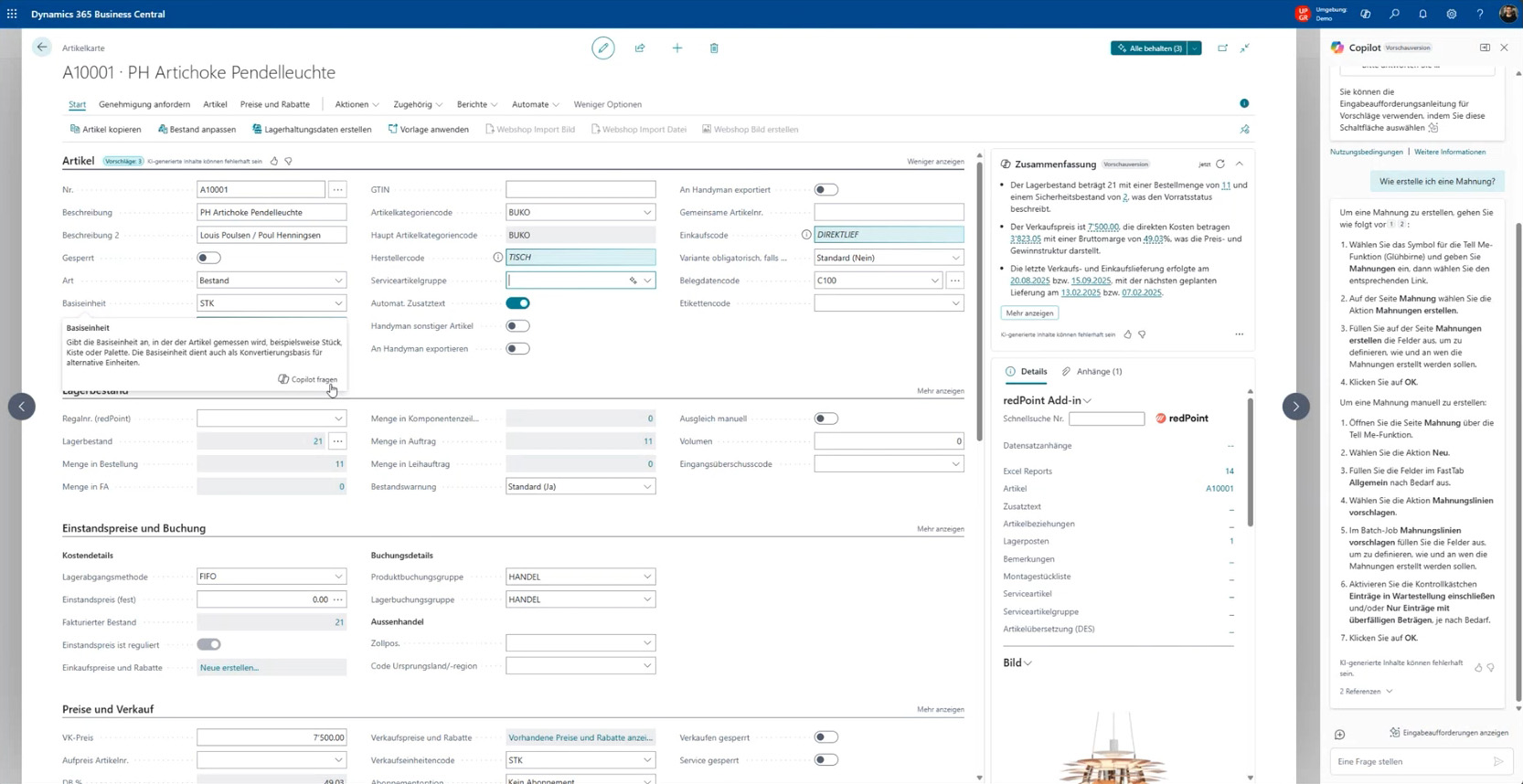Click the trash delete icon
The image size is (1523, 784).
[714, 48]
